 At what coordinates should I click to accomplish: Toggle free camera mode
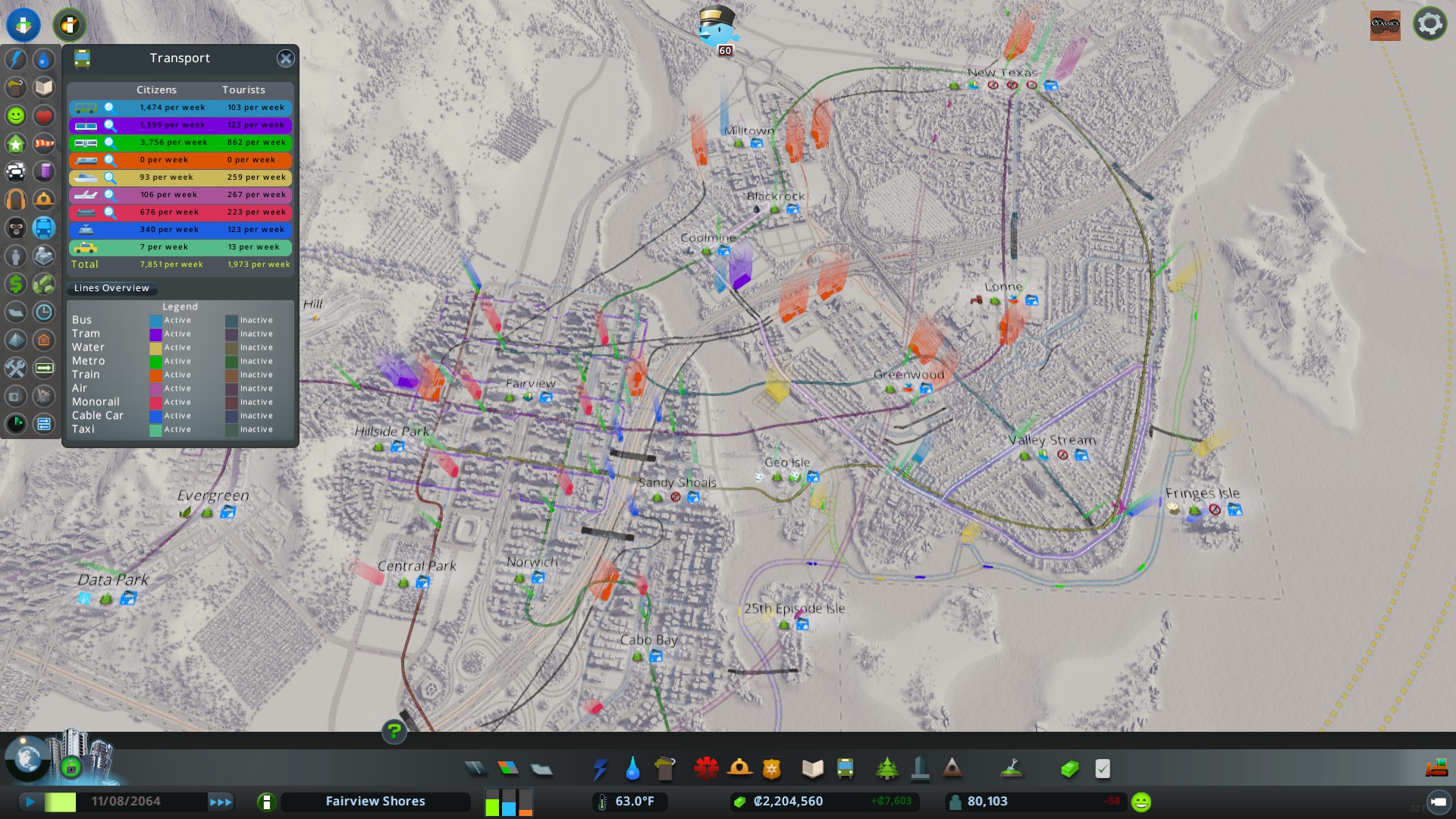[1438, 802]
